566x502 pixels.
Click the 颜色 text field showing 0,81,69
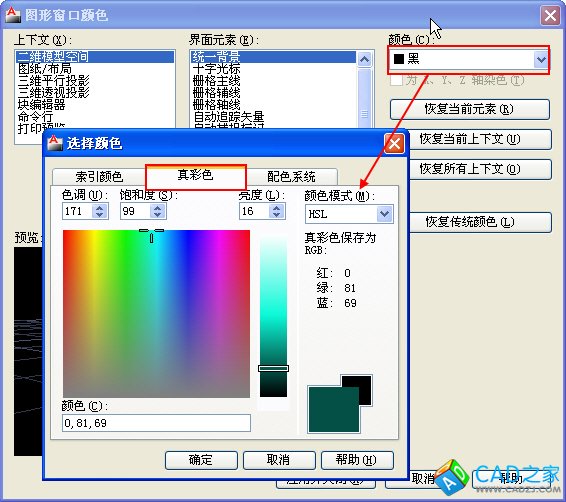[156, 423]
